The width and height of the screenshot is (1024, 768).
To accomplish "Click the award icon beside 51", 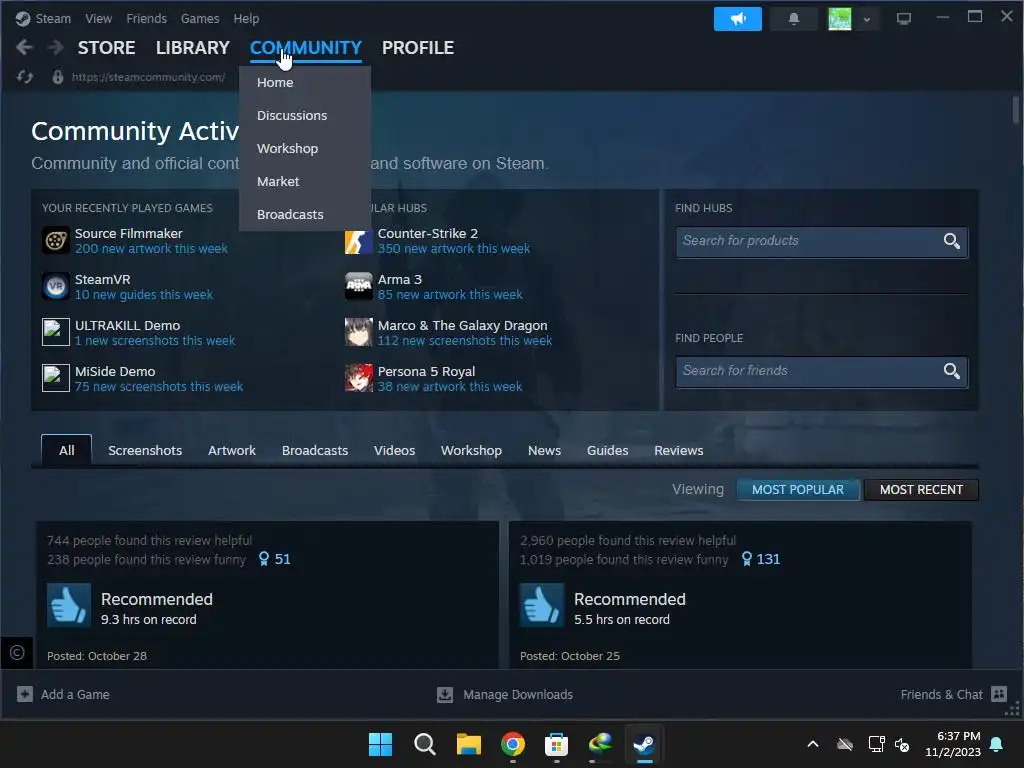I will (x=264, y=559).
